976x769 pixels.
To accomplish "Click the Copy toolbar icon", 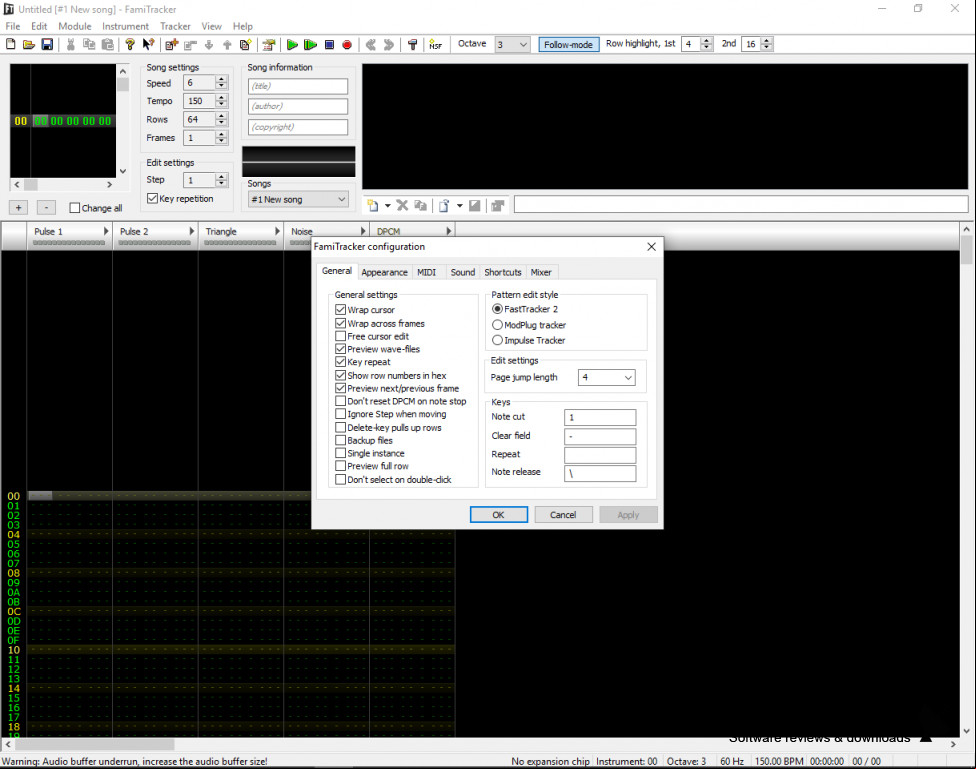I will pos(89,44).
